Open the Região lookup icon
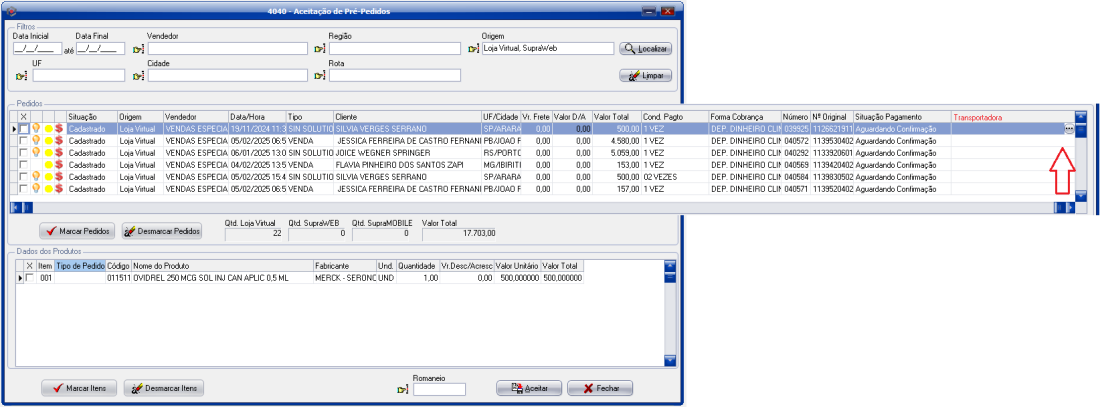 [x=320, y=48]
